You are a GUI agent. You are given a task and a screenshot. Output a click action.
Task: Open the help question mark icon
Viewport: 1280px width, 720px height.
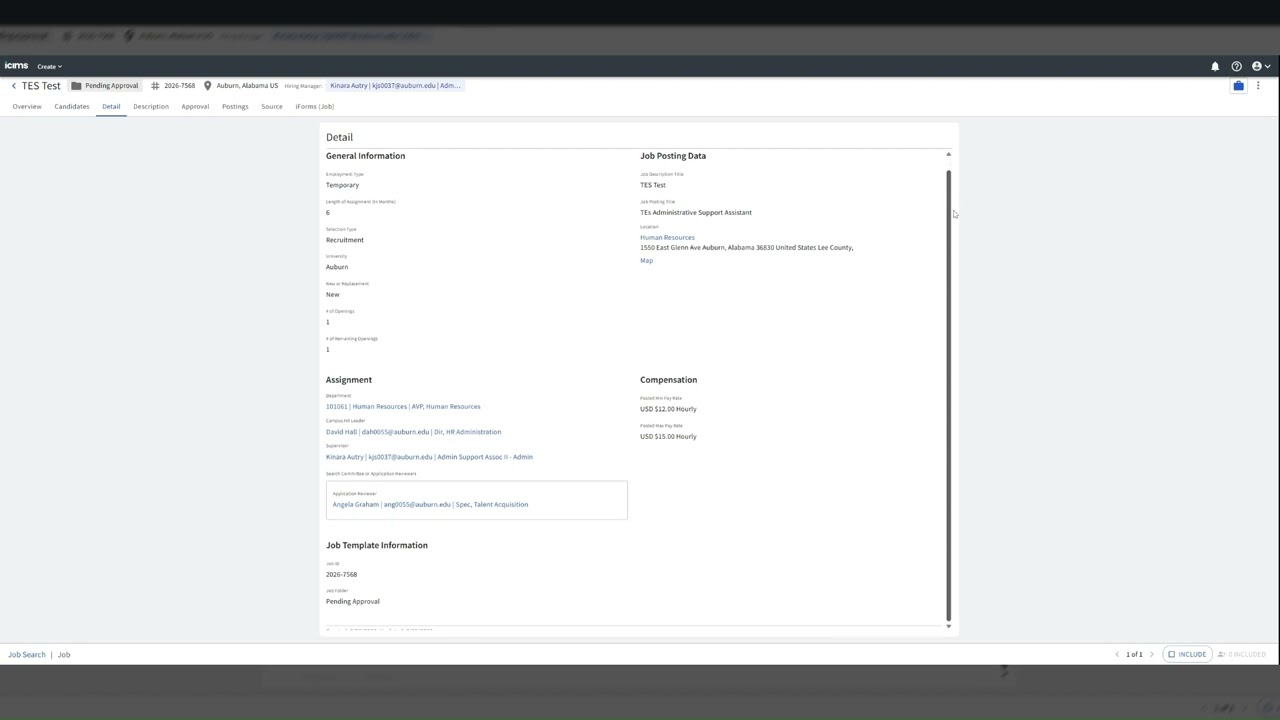pyautogui.click(x=1236, y=66)
